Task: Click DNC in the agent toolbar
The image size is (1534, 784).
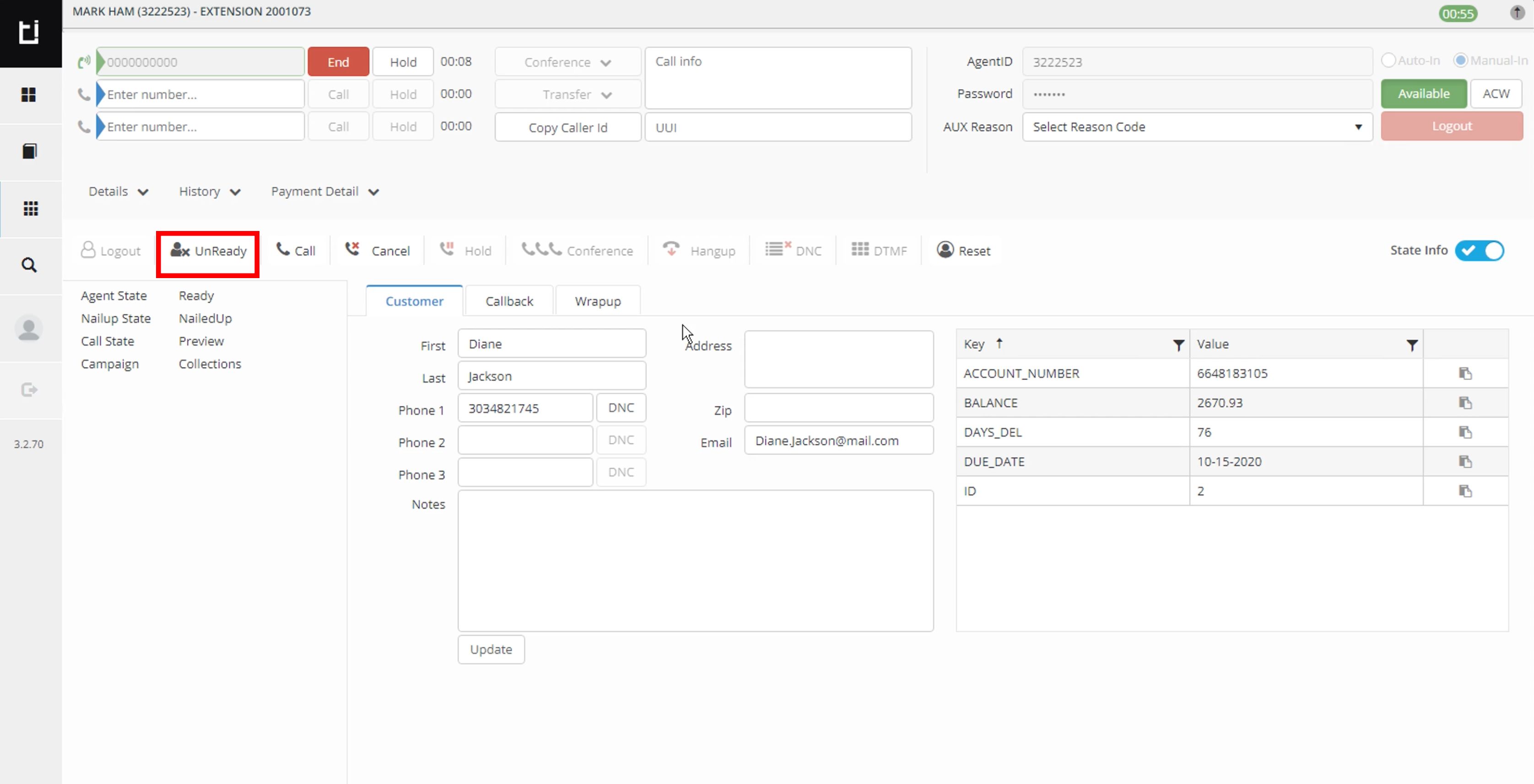Action: point(793,251)
